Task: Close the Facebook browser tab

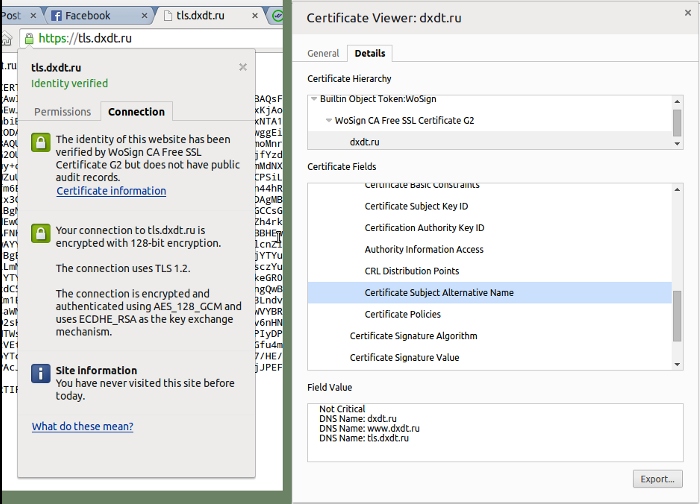Action: pyautogui.click(x=146, y=16)
